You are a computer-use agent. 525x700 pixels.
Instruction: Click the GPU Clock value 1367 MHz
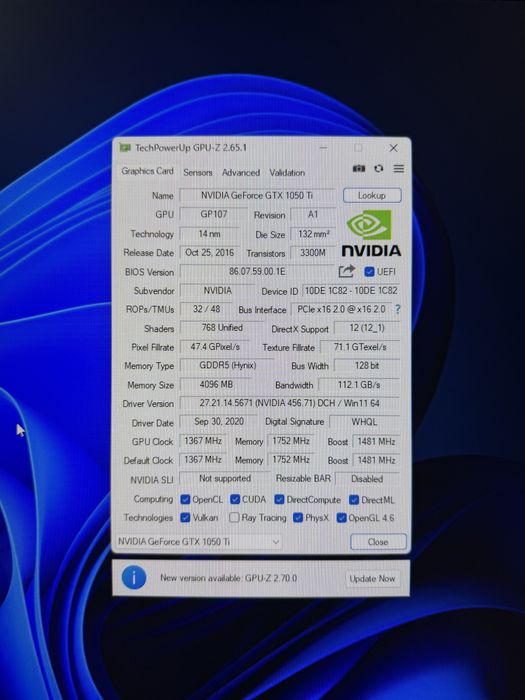(203, 441)
